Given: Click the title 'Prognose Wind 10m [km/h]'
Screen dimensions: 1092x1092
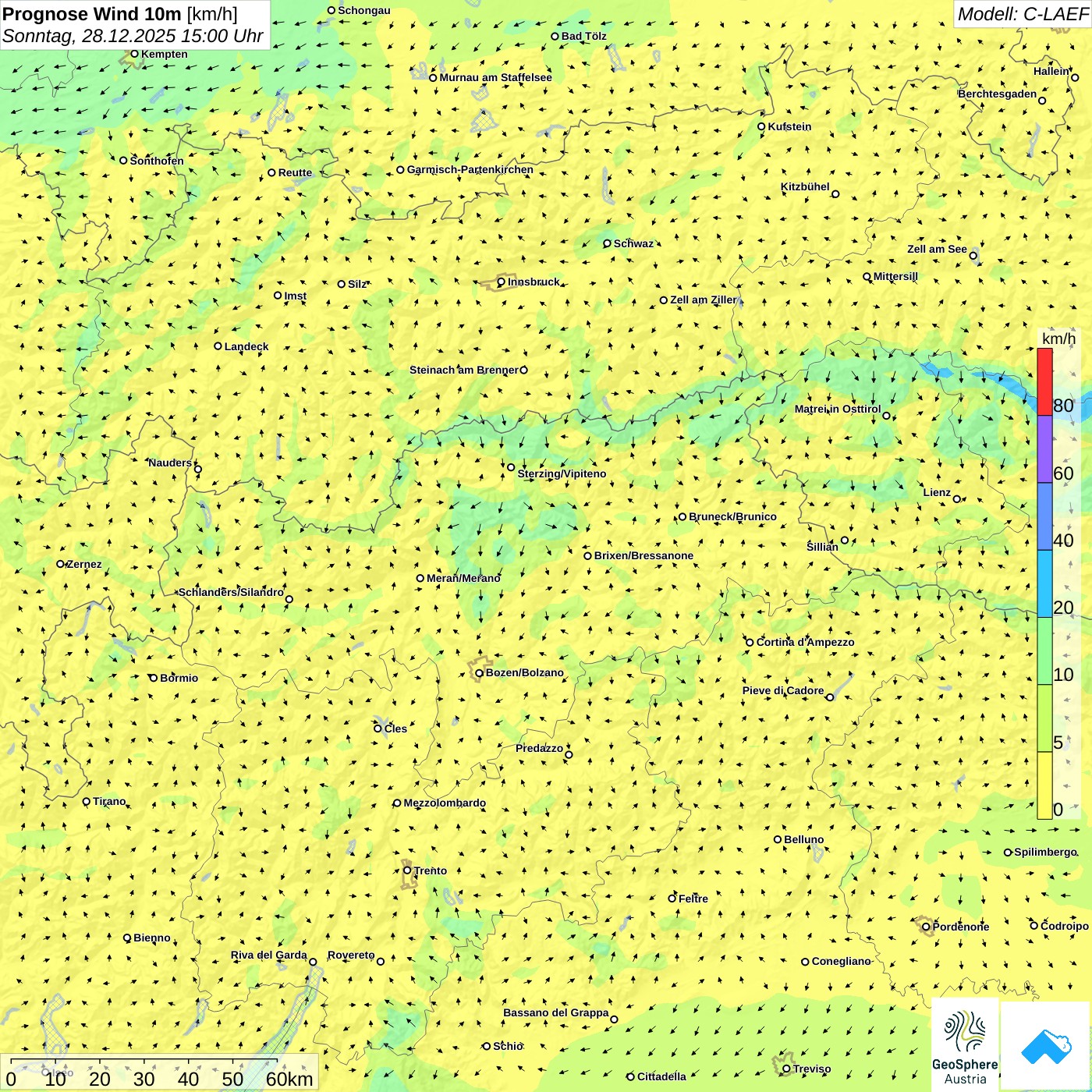Looking at the screenshot, I should pyautogui.click(x=120, y=14).
